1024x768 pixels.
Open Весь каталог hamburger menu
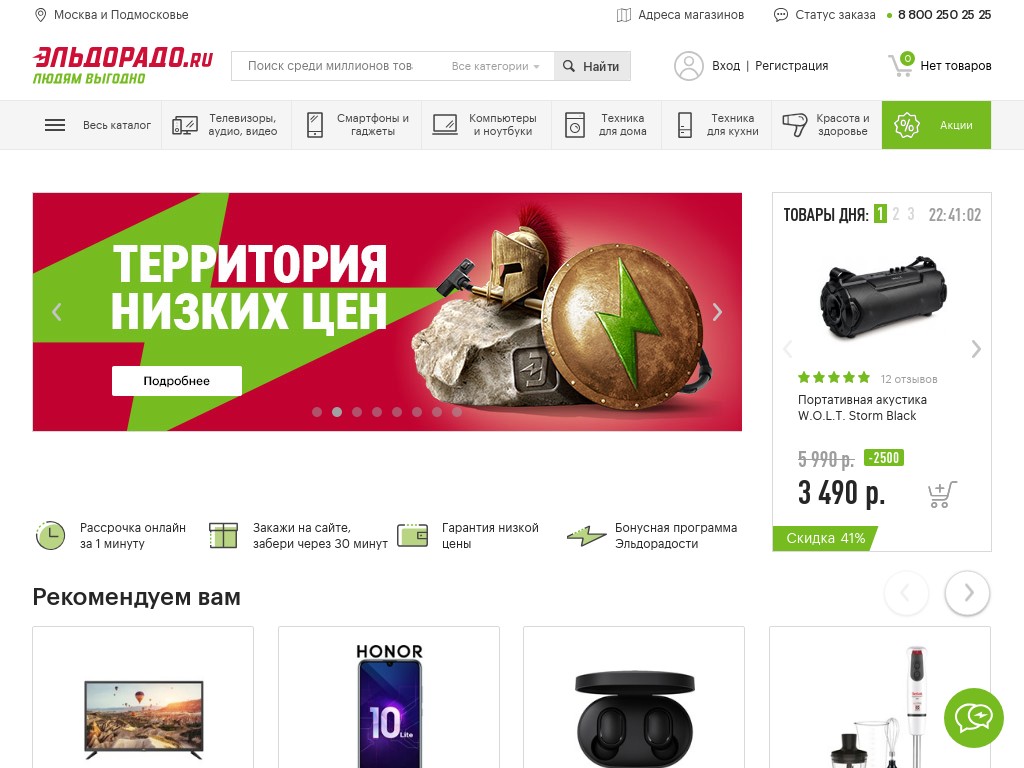click(x=55, y=125)
